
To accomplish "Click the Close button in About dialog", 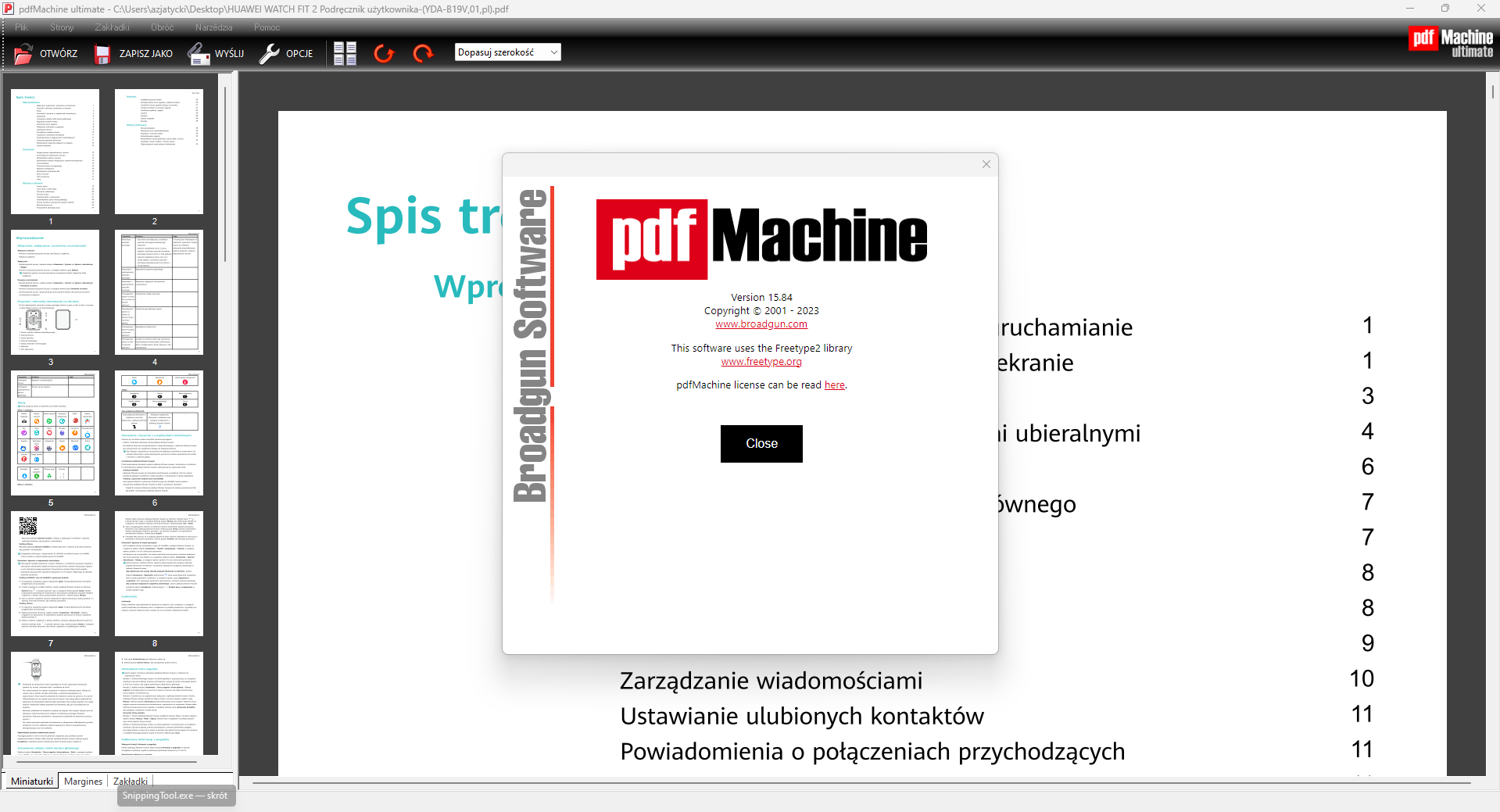I will coord(761,444).
